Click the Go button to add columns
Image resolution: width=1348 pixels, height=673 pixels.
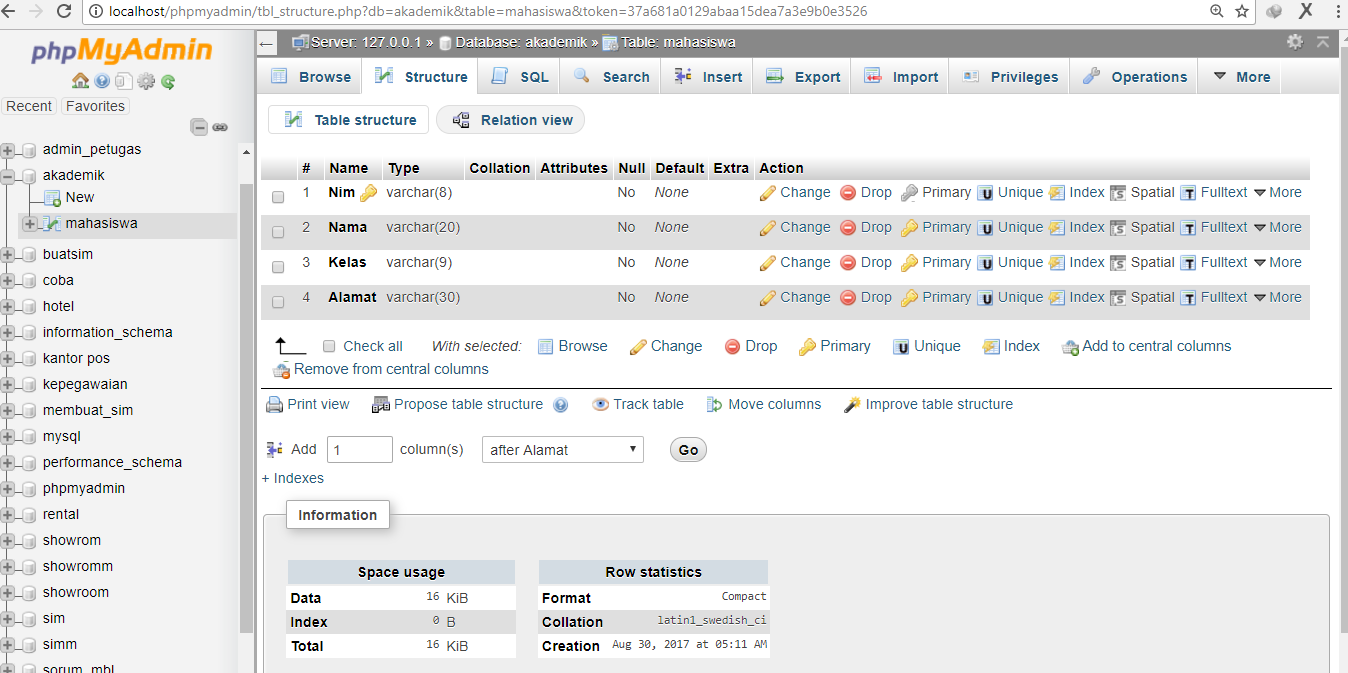687,449
